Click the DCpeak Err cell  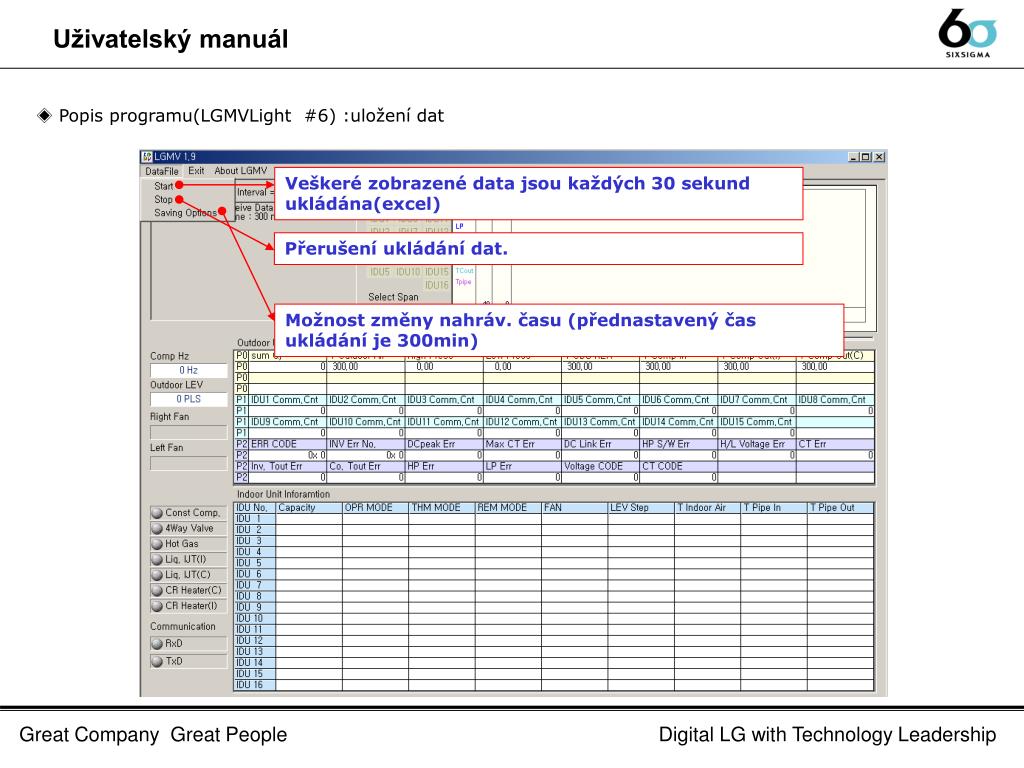(444, 444)
